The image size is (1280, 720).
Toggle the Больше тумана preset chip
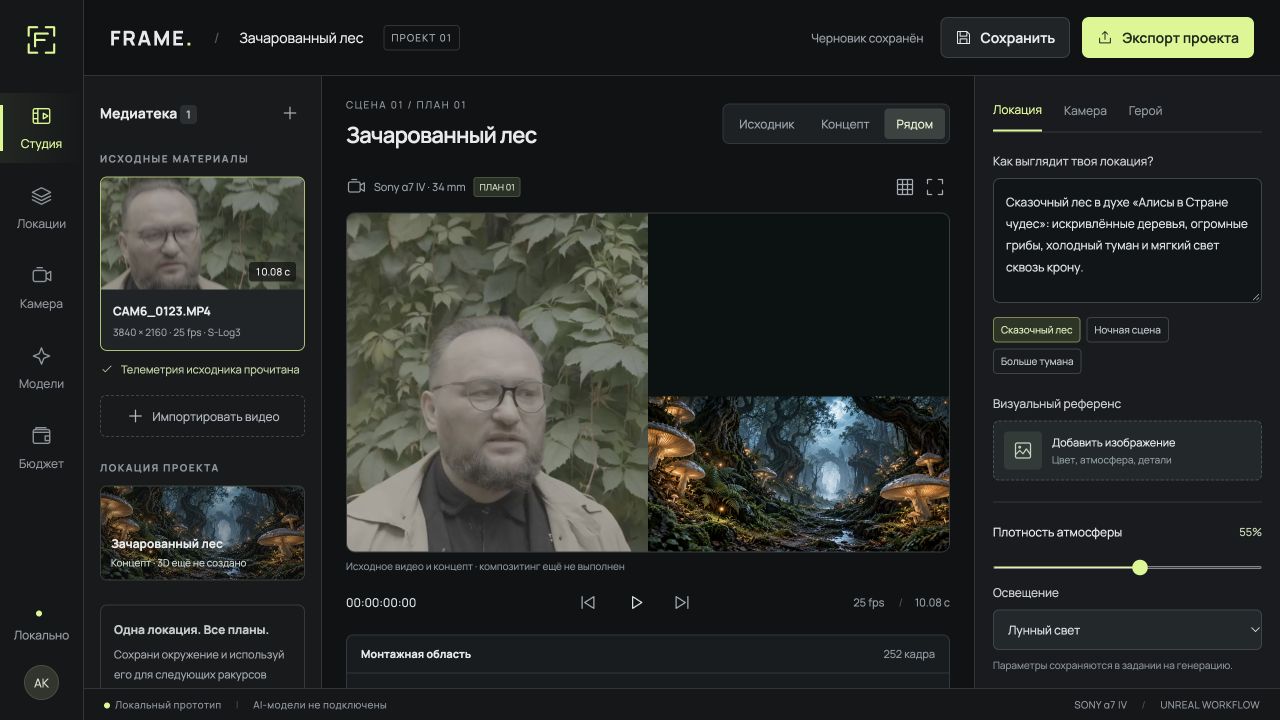(1037, 361)
